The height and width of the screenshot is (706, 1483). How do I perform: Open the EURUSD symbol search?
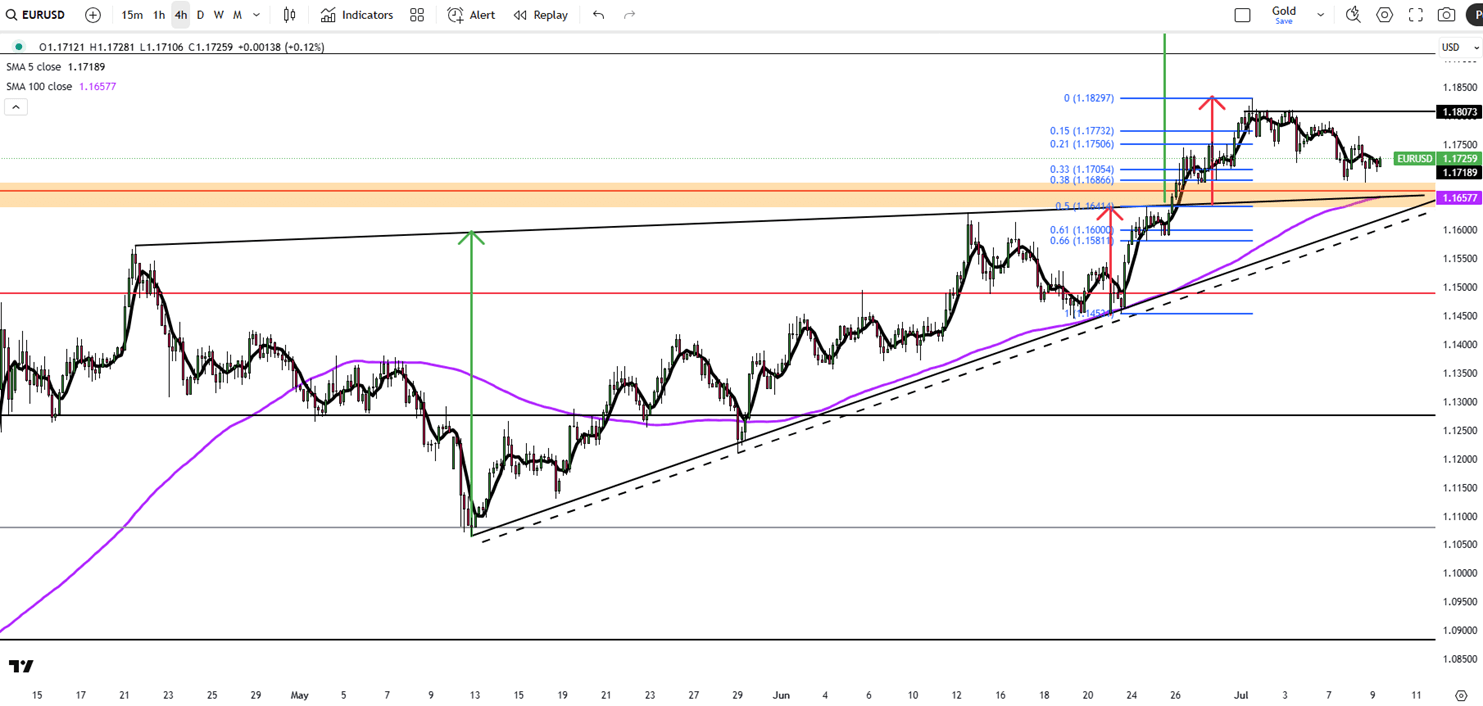pyautogui.click(x=36, y=15)
